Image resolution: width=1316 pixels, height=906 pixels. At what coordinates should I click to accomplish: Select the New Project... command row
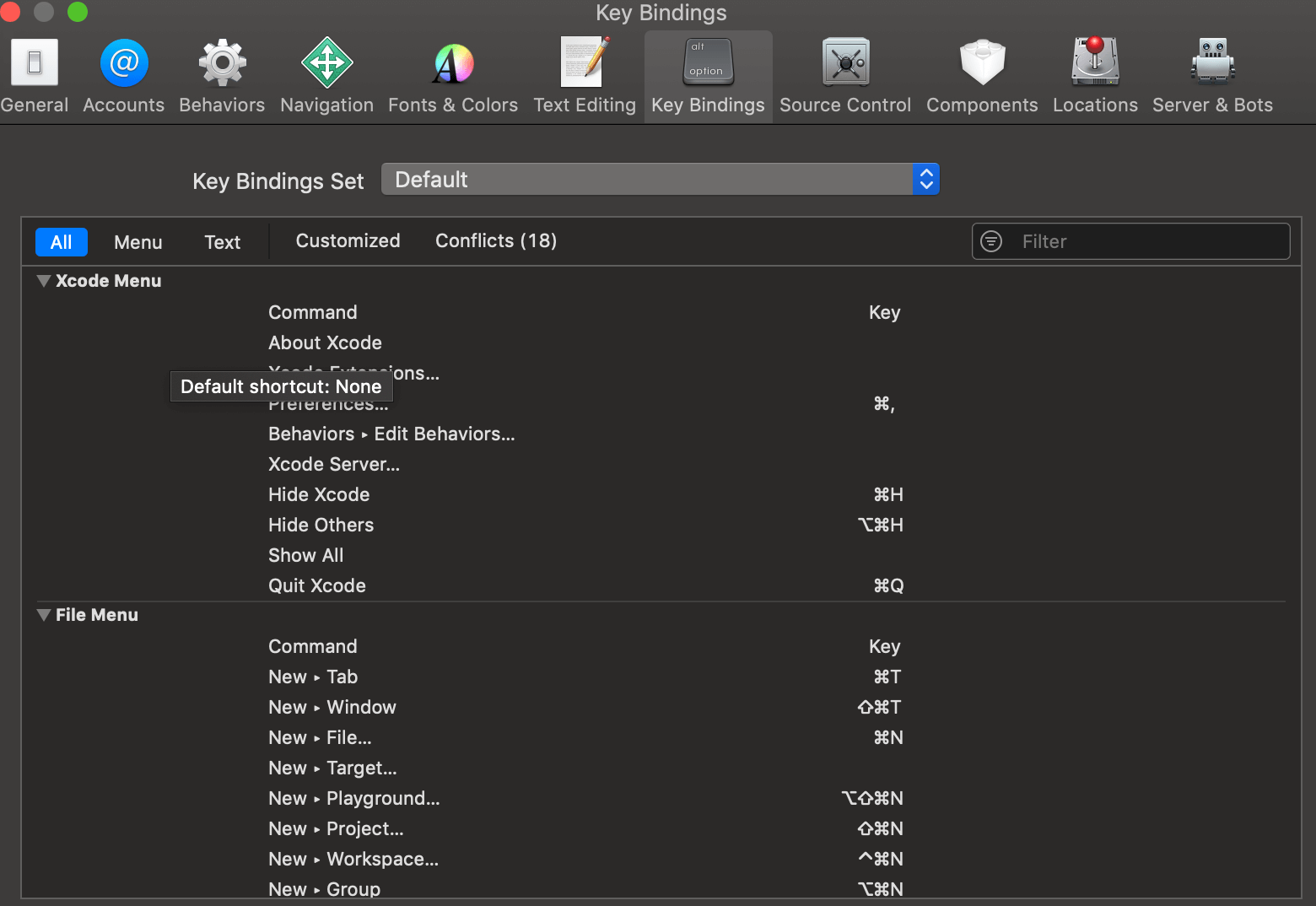661,828
